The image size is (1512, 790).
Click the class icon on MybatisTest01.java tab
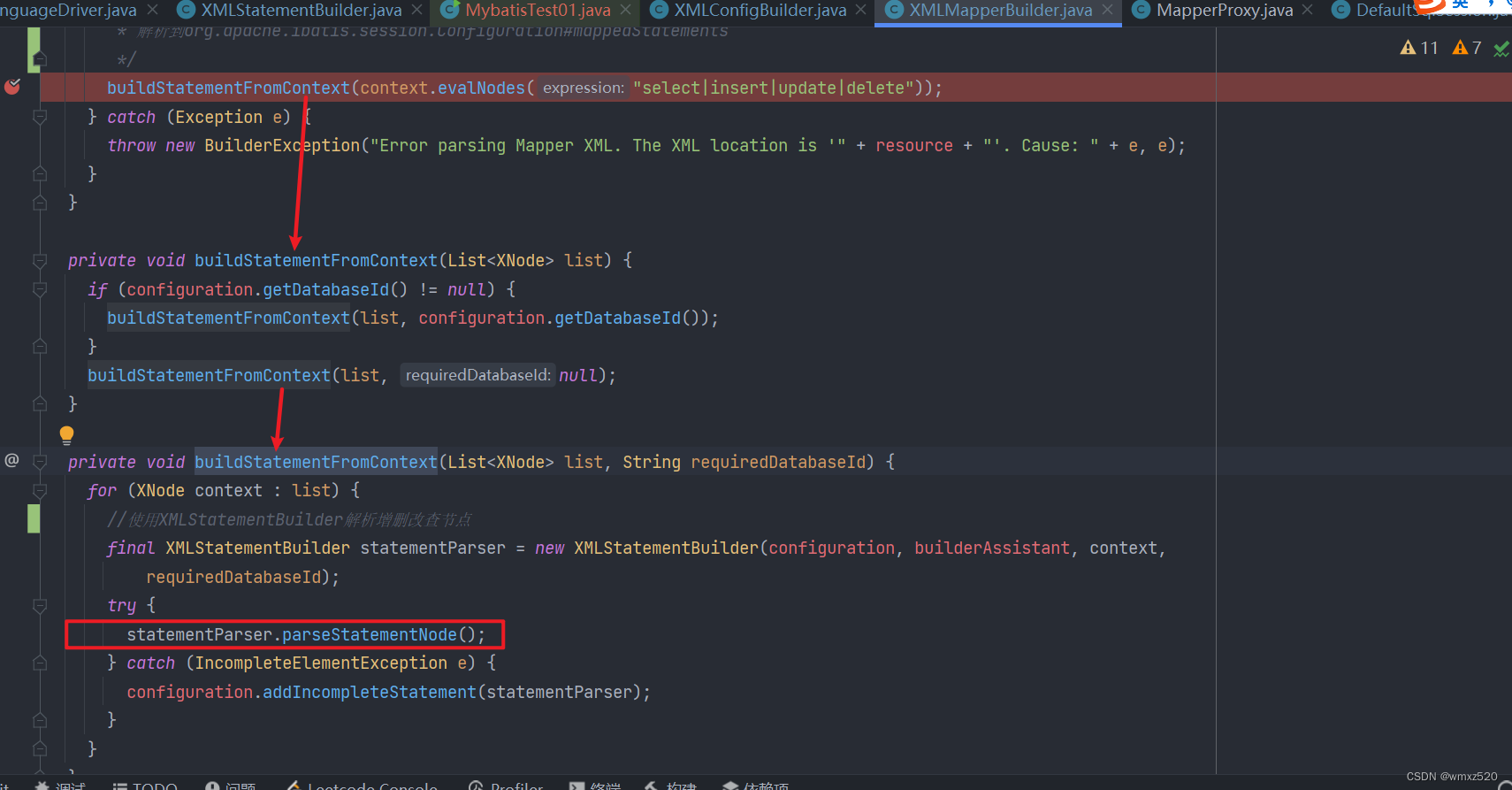point(450,10)
